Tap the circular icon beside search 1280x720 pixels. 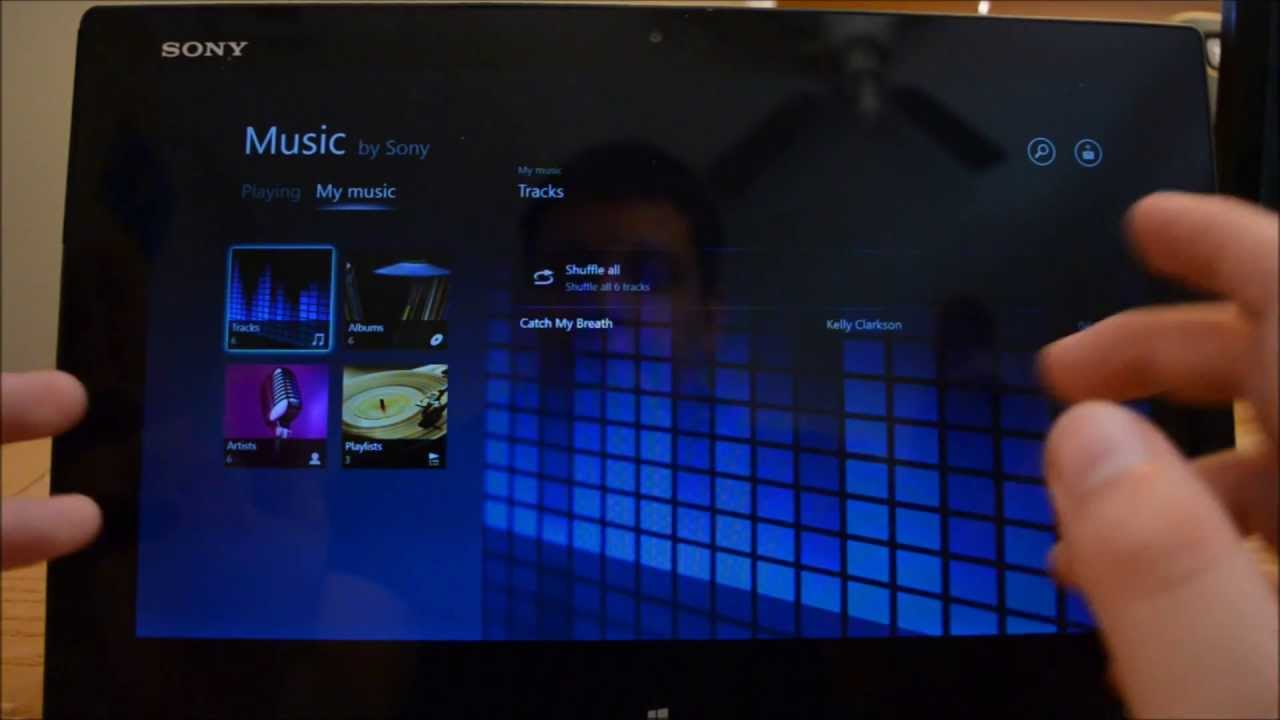click(1088, 152)
